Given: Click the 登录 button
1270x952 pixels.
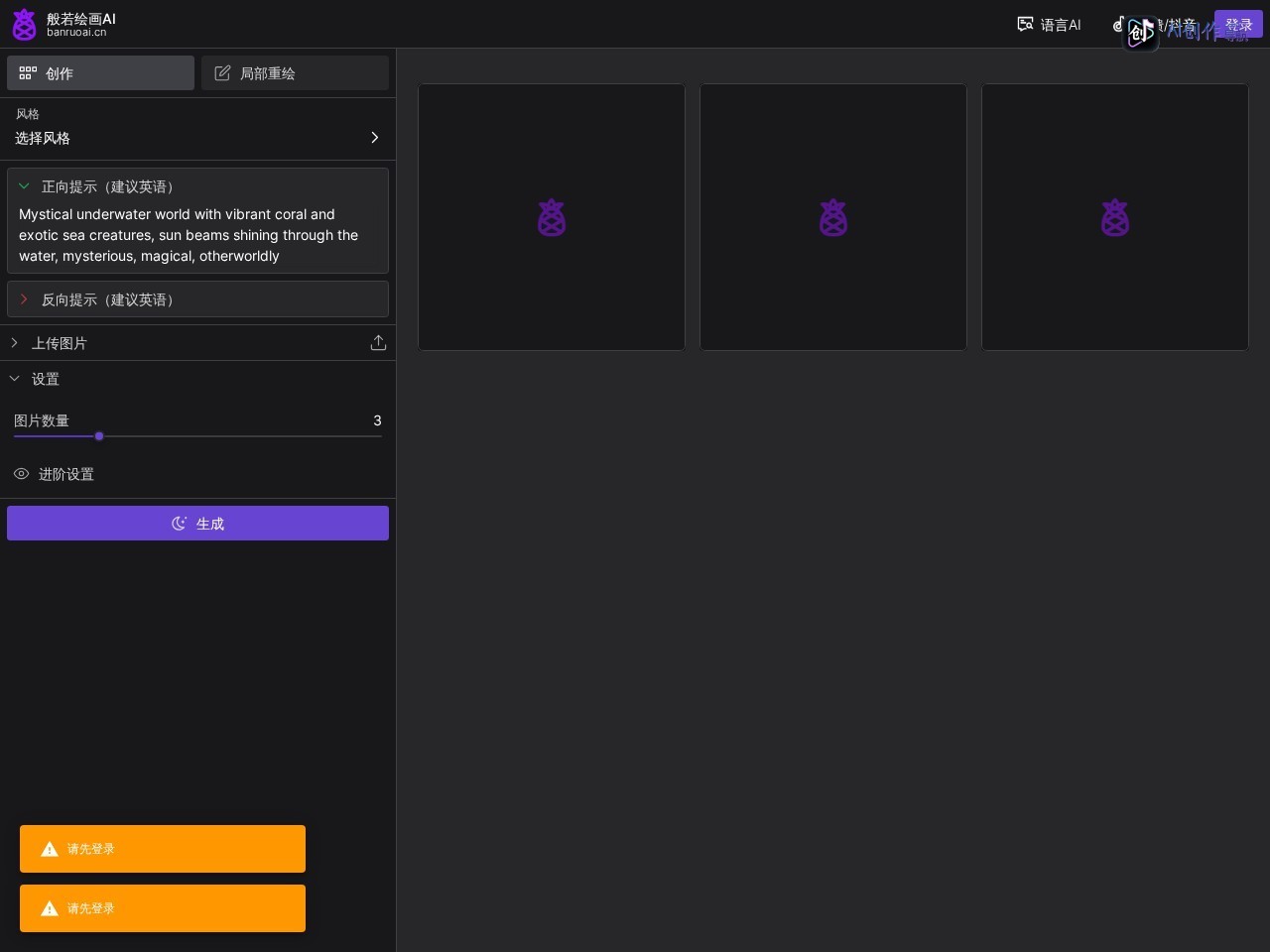Looking at the screenshot, I should pos(1238,24).
